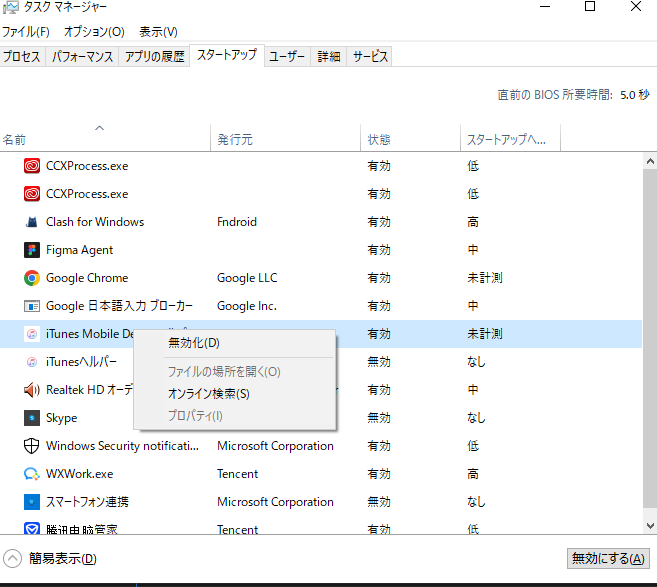This screenshot has width=657, height=587.
Task: Click the Skype icon
Action: click(32, 418)
